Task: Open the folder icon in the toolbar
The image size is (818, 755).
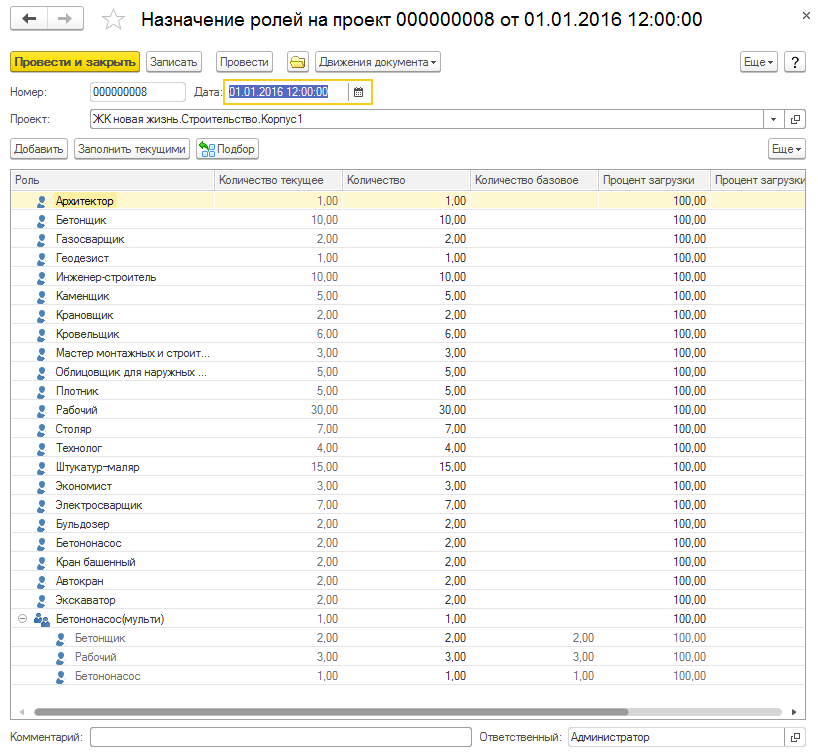Action: pyautogui.click(x=297, y=62)
